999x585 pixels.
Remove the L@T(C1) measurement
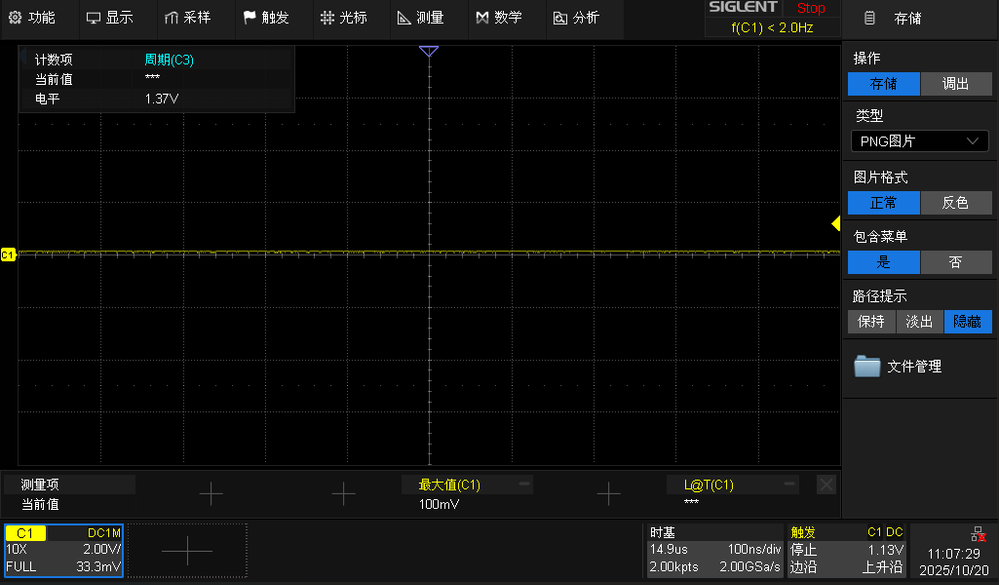[x=789, y=484]
